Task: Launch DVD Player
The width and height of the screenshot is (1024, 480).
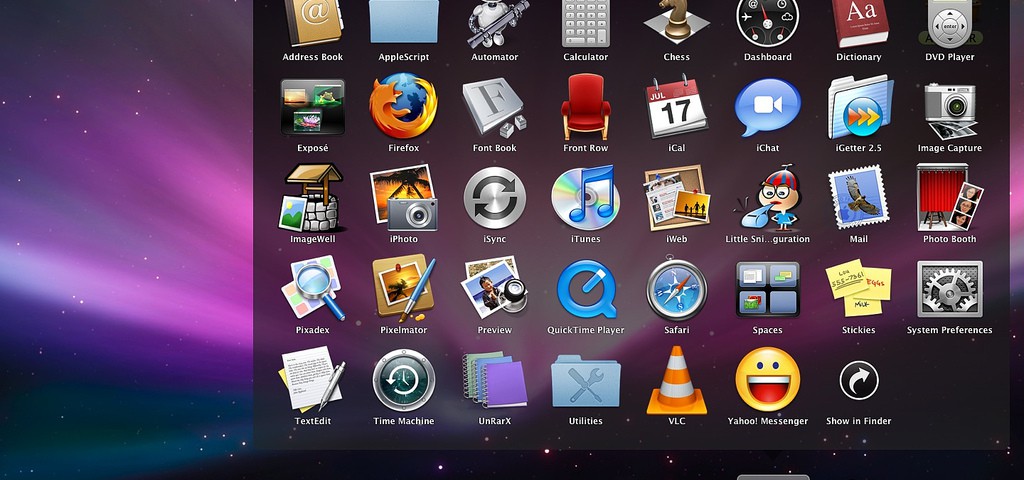Action: pos(950,23)
